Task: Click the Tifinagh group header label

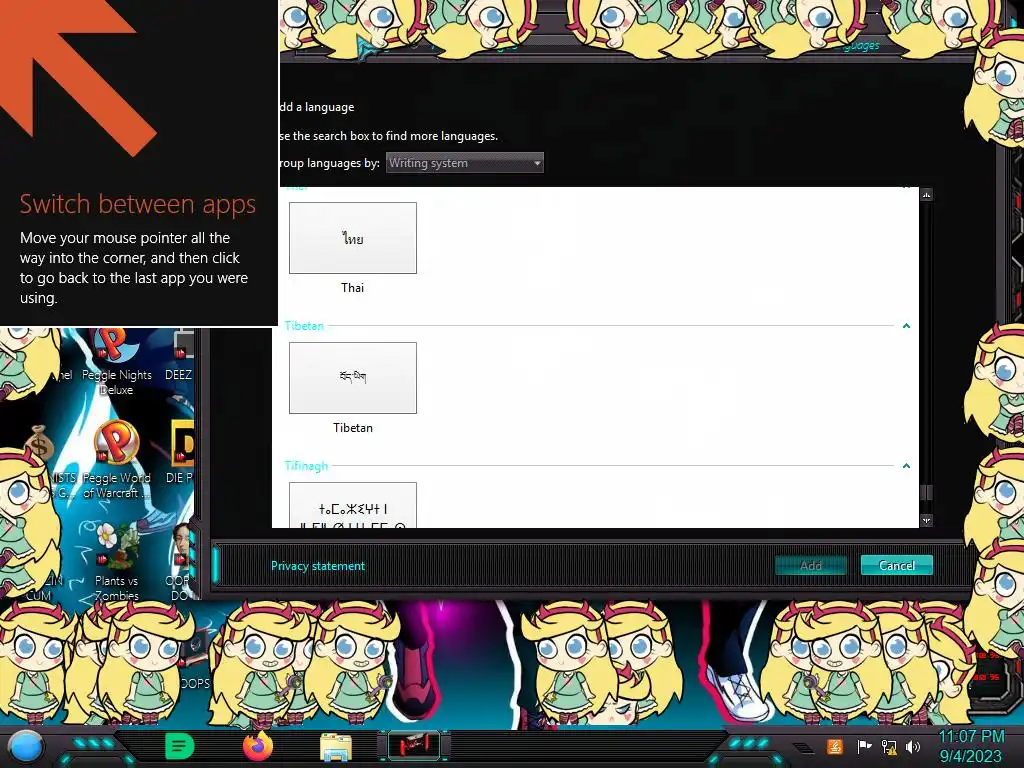Action: [306, 466]
